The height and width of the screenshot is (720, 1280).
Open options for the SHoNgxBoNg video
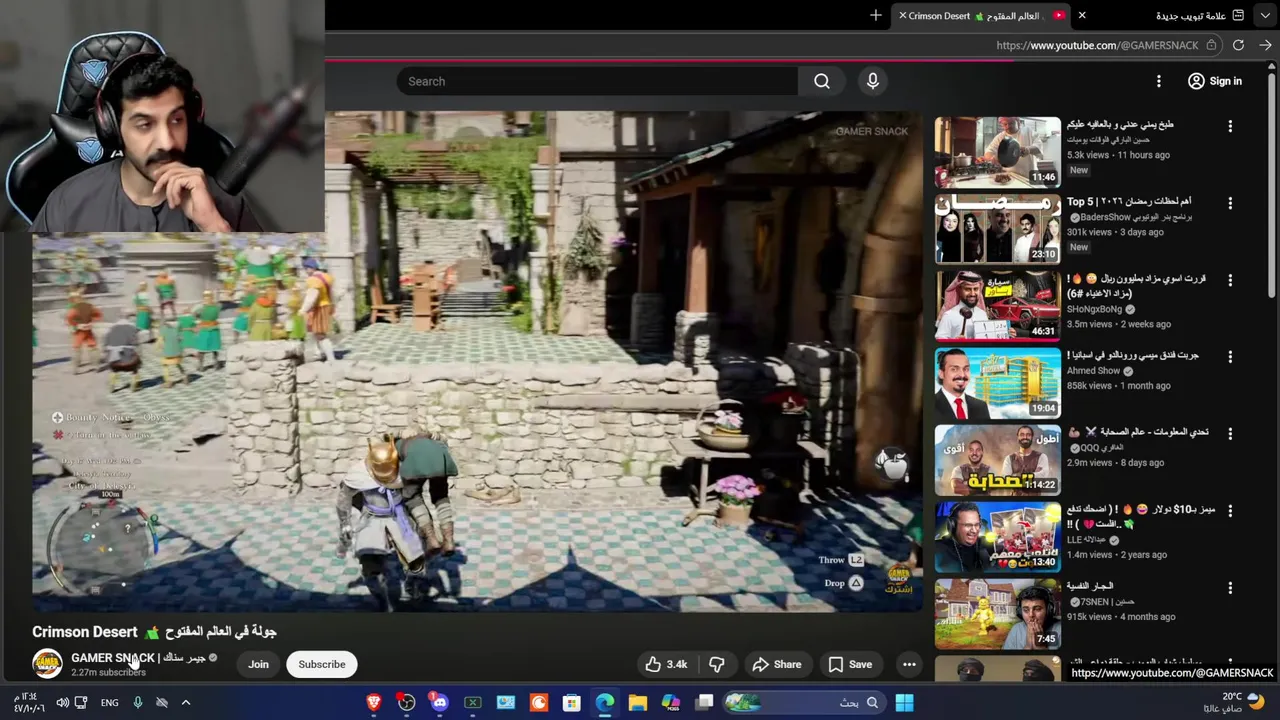click(1230, 280)
